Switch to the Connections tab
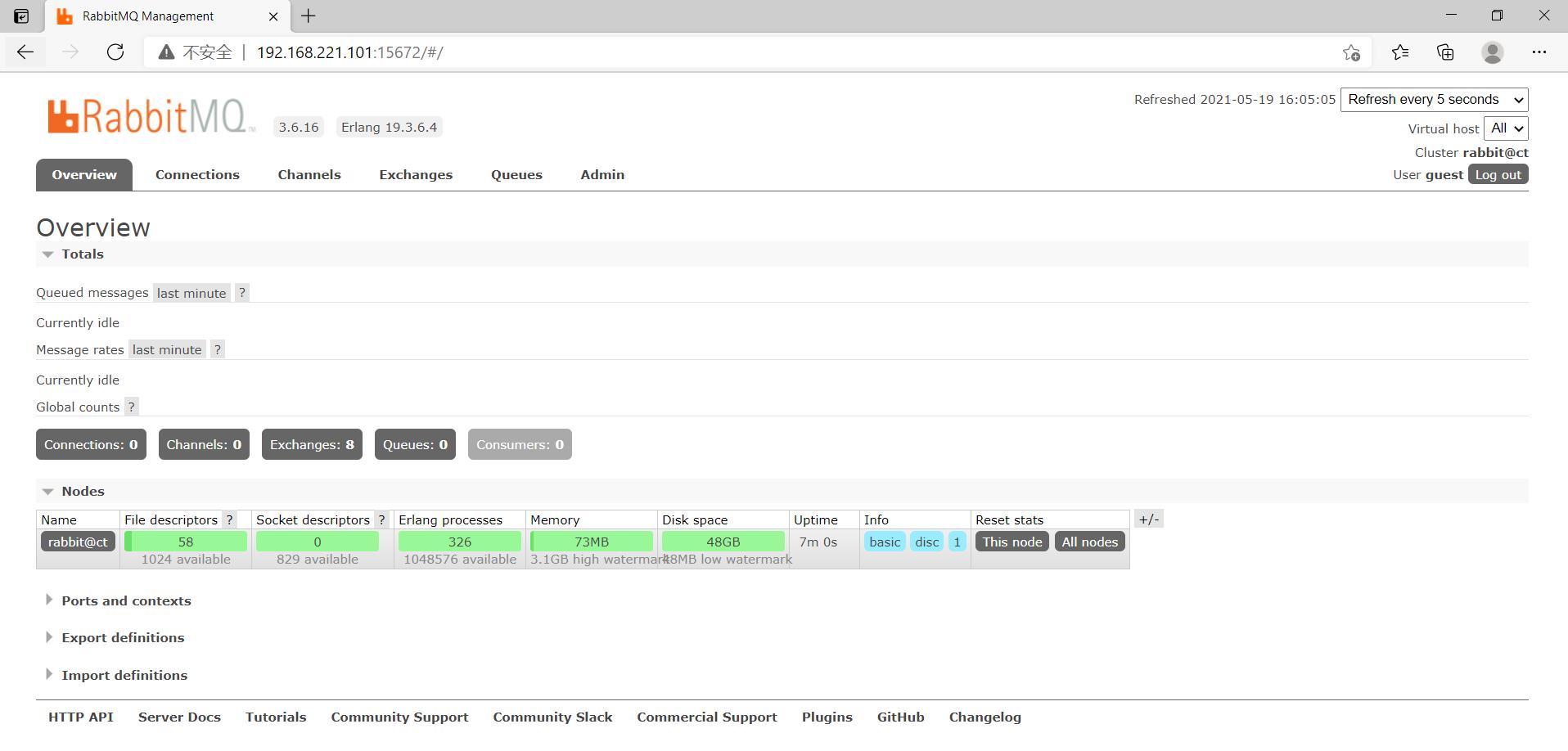This screenshot has height=751, width=1568. [x=197, y=175]
